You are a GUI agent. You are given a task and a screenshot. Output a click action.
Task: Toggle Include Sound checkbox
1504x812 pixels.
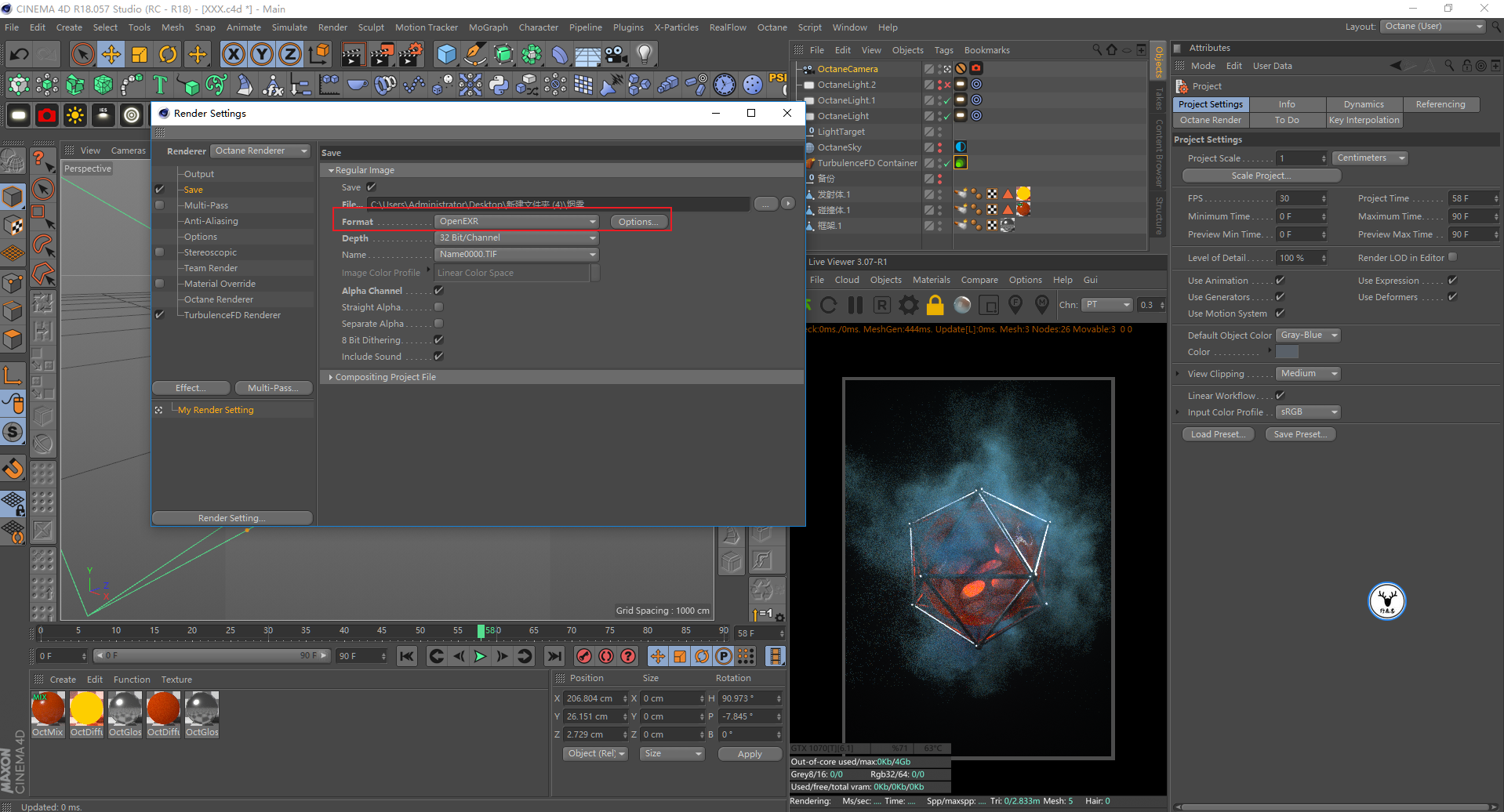point(439,356)
